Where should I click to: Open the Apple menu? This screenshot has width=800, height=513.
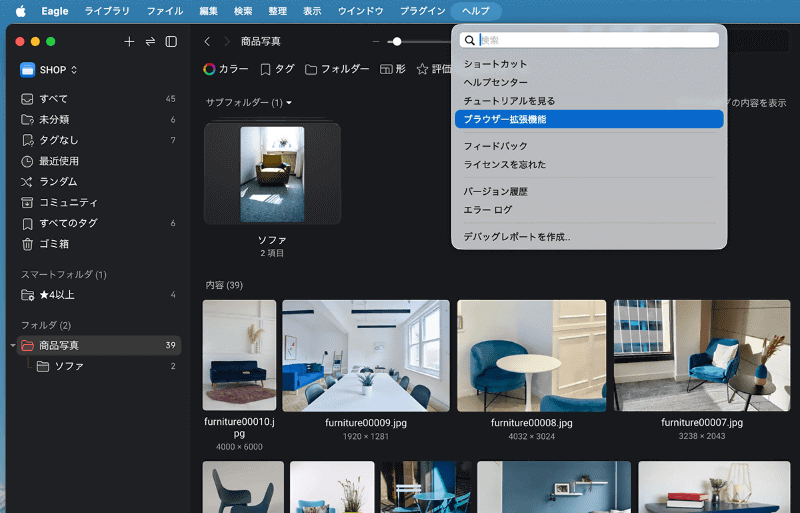coord(20,11)
